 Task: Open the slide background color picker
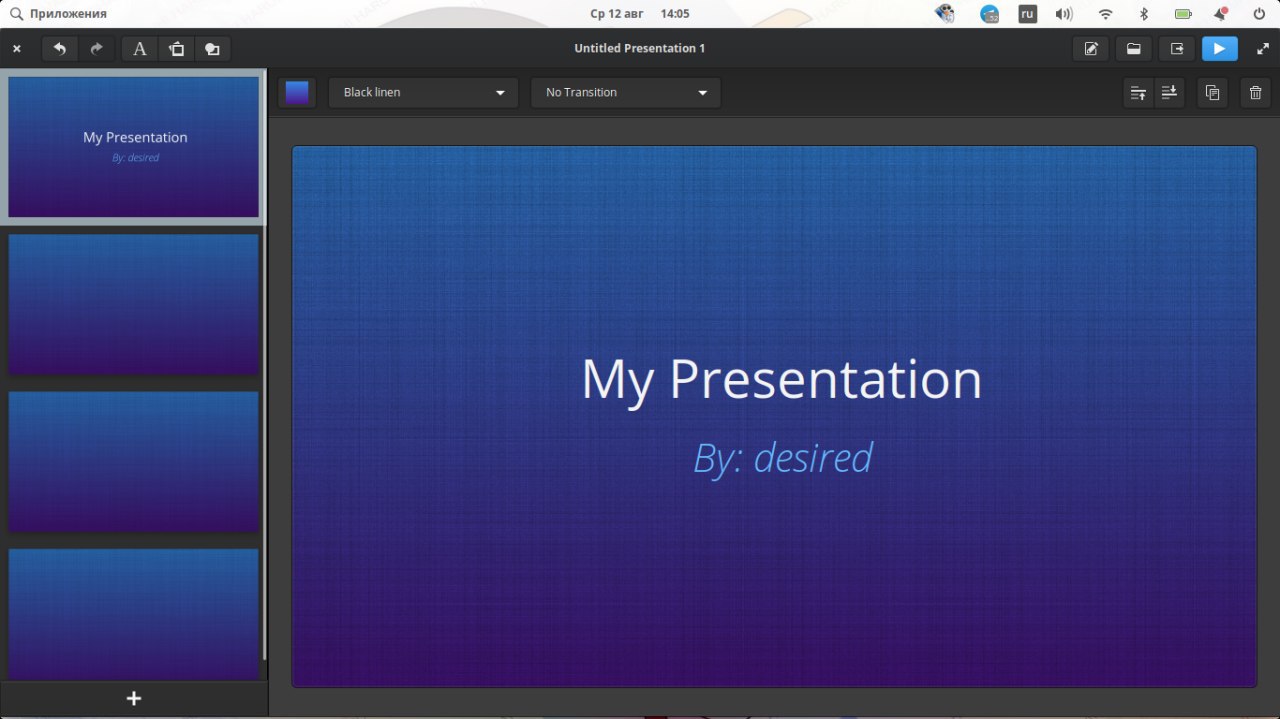tap(297, 92)
